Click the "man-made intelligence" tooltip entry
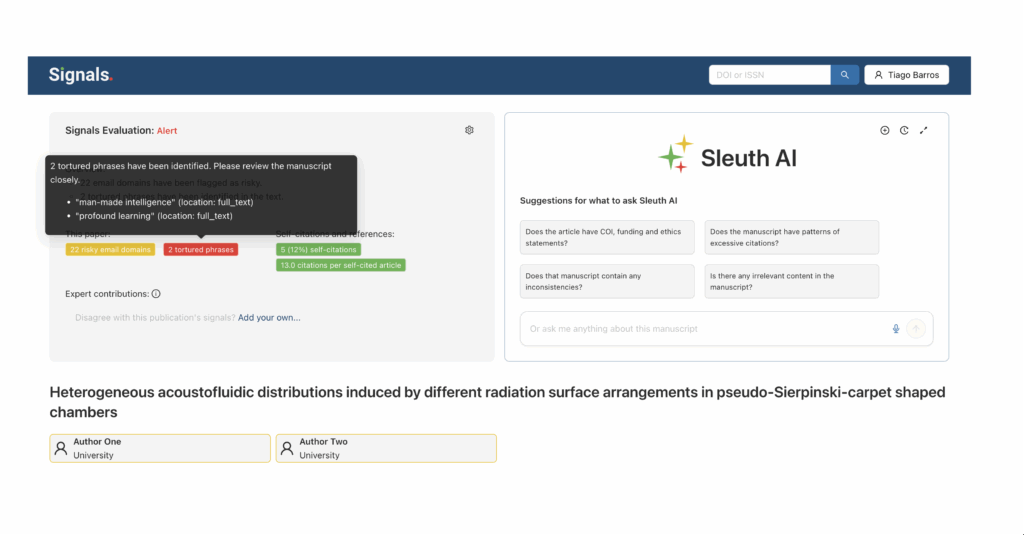The width and height of the screenshot is (1024, 535). (x=164, y=202)
